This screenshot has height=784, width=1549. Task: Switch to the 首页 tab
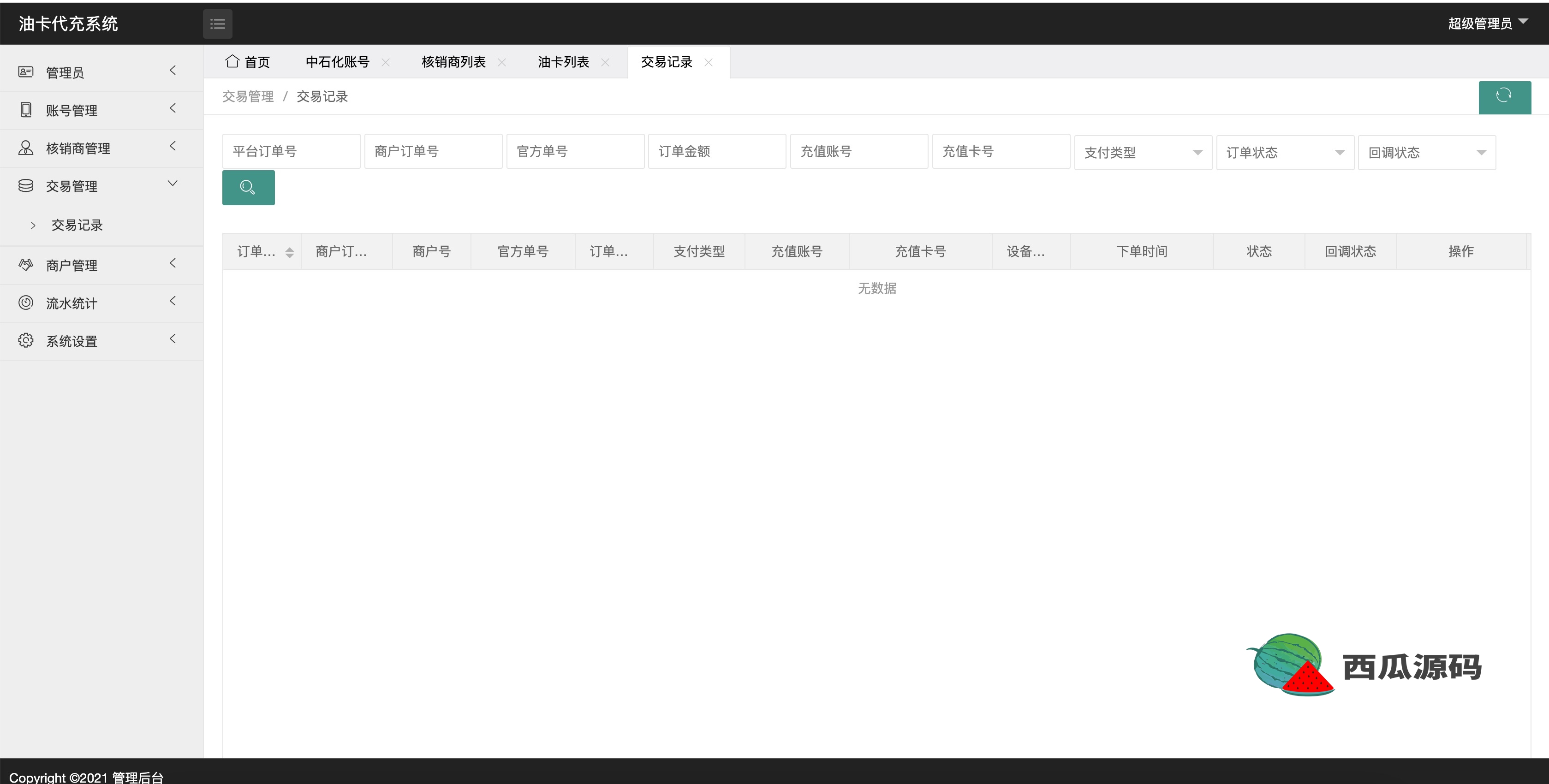pos(248,62)
